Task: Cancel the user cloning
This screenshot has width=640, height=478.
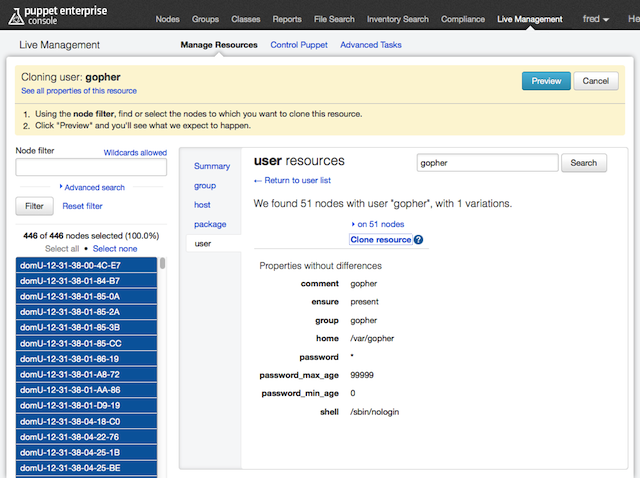Action: click(596, 81)
